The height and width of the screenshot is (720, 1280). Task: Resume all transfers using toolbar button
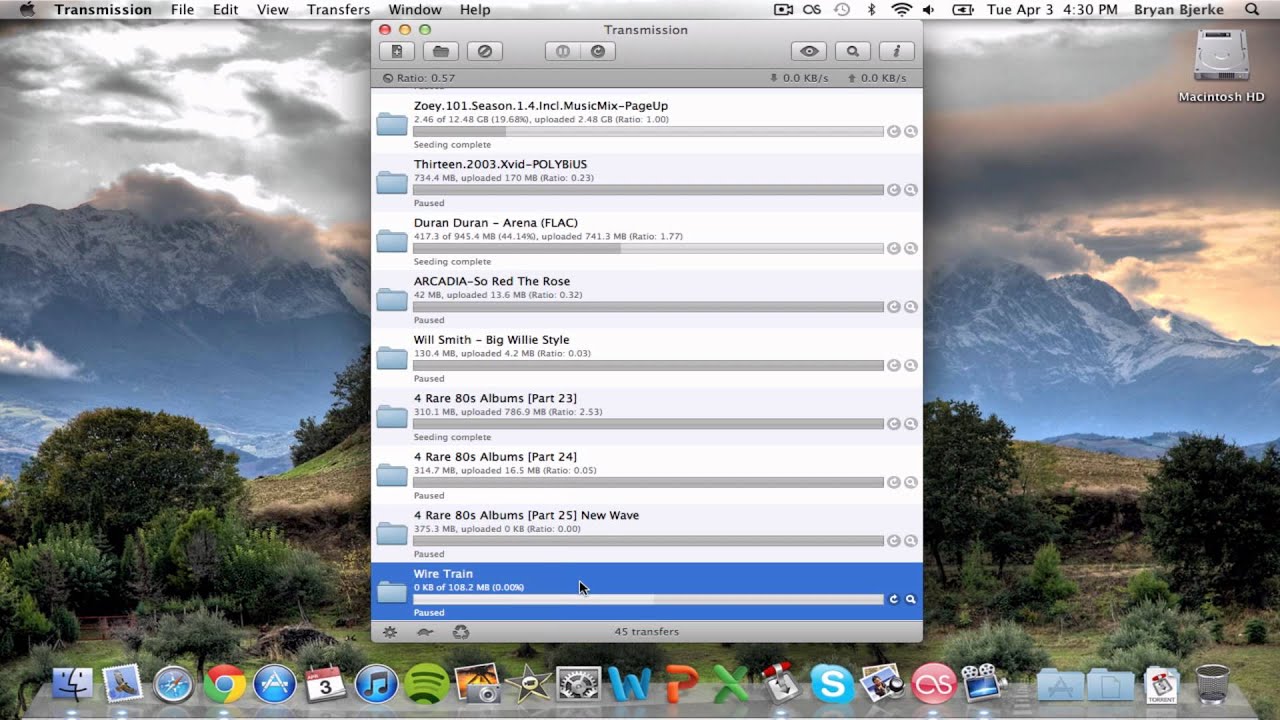[598, 51]
